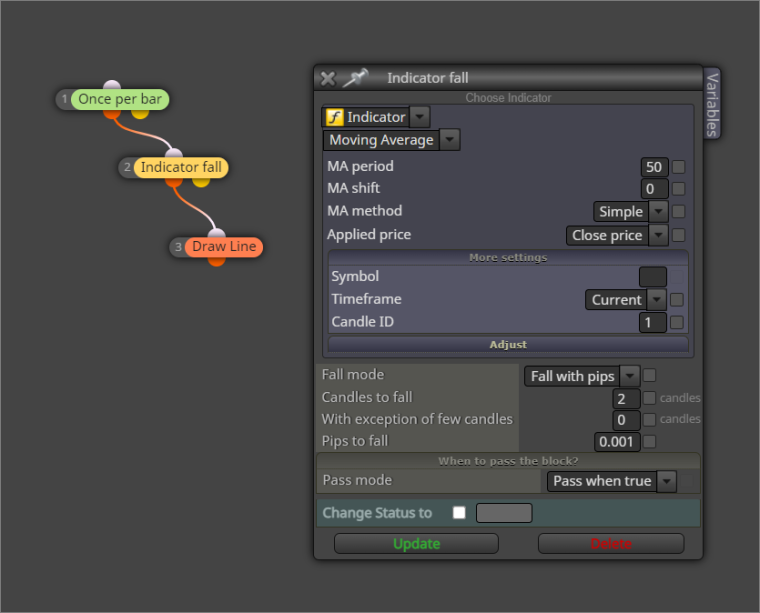
Task: Collapse the More settings section
Action: pyautogui.click(x=508, y=257)
